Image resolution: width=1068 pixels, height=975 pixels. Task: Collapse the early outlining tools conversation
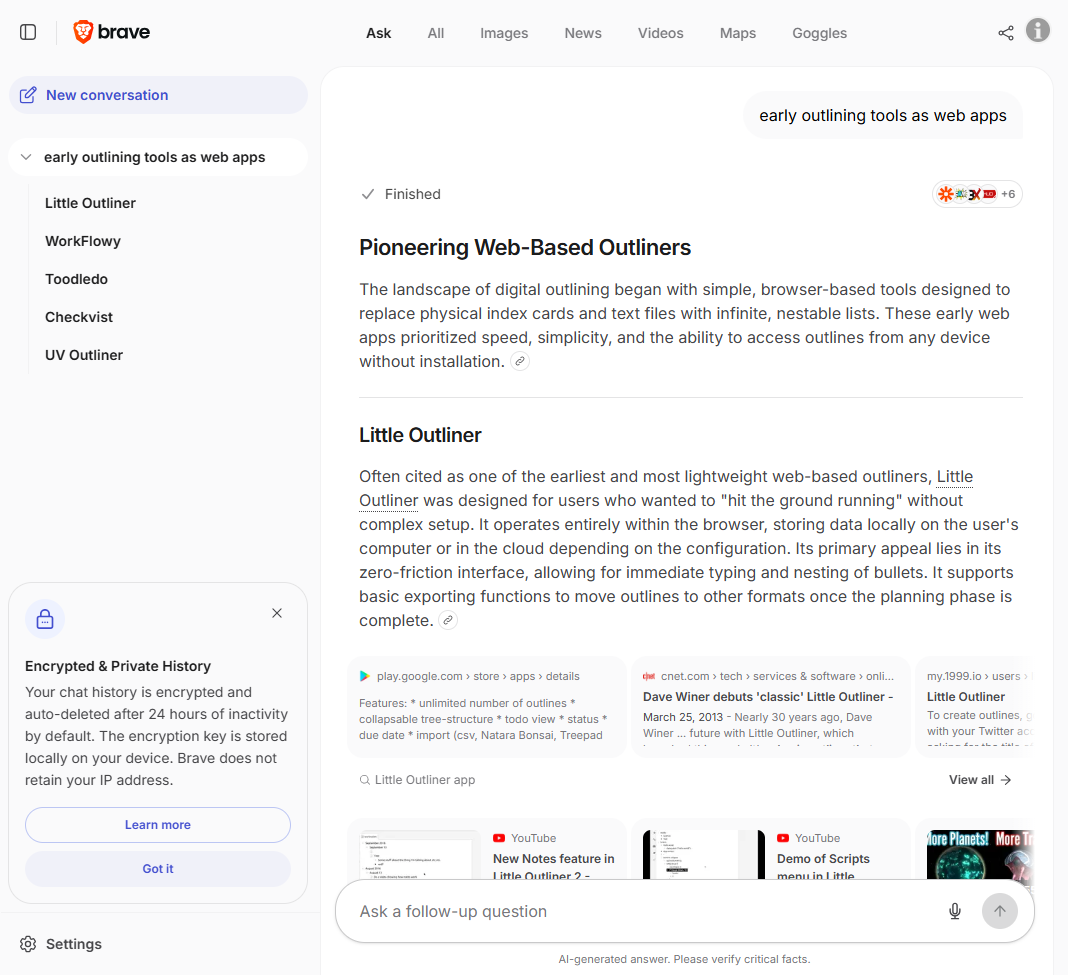(x=26, y=157)
